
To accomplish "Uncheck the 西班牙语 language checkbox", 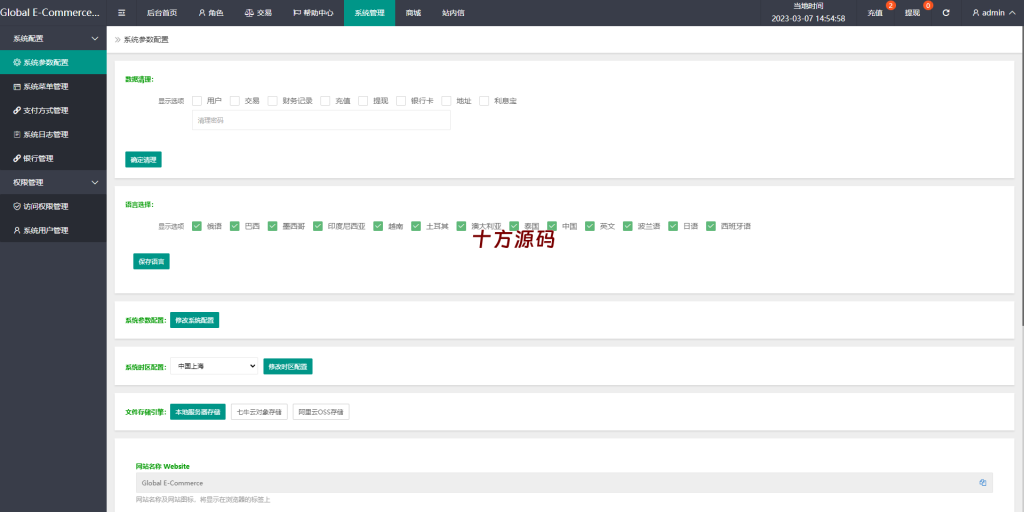I will click(x=711, y=227).
